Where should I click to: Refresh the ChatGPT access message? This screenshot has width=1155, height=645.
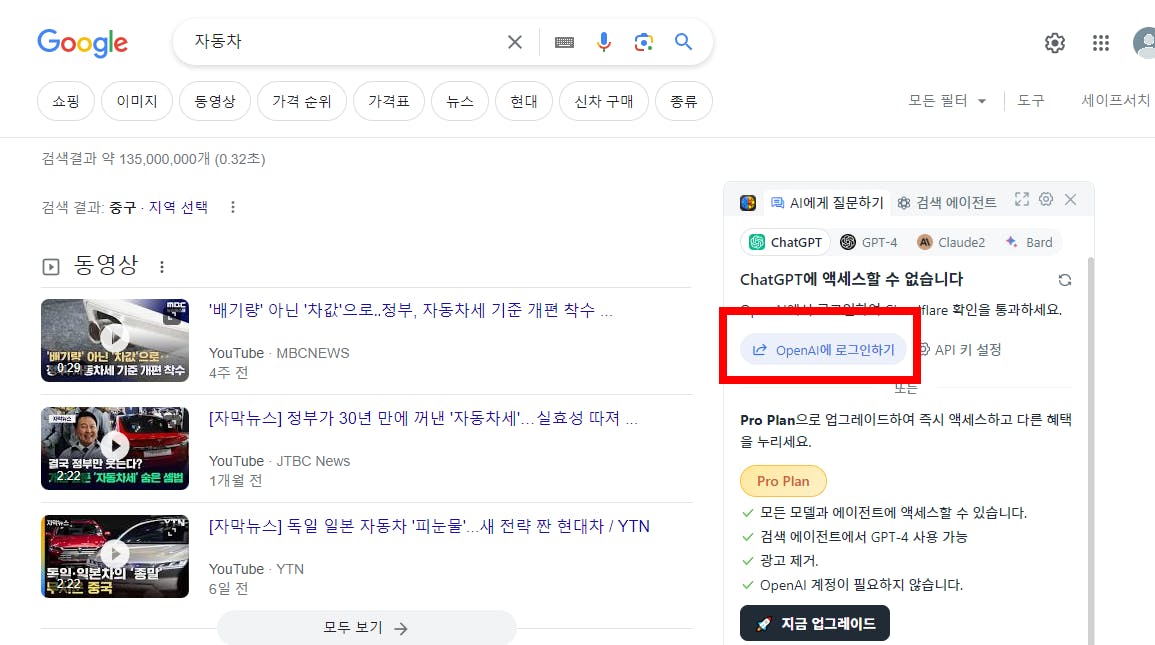(x=1064, y=280)
